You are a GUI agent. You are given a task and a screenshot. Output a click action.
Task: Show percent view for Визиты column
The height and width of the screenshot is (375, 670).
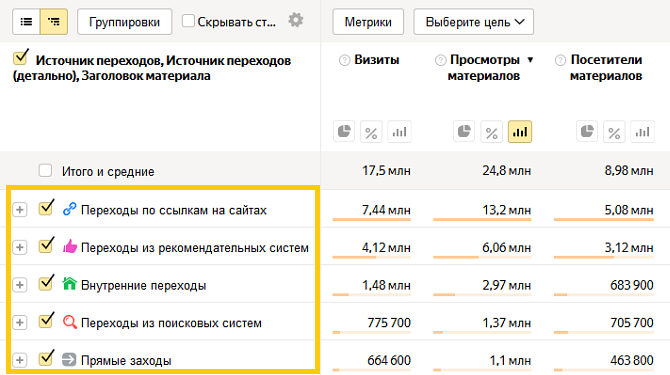371,132
